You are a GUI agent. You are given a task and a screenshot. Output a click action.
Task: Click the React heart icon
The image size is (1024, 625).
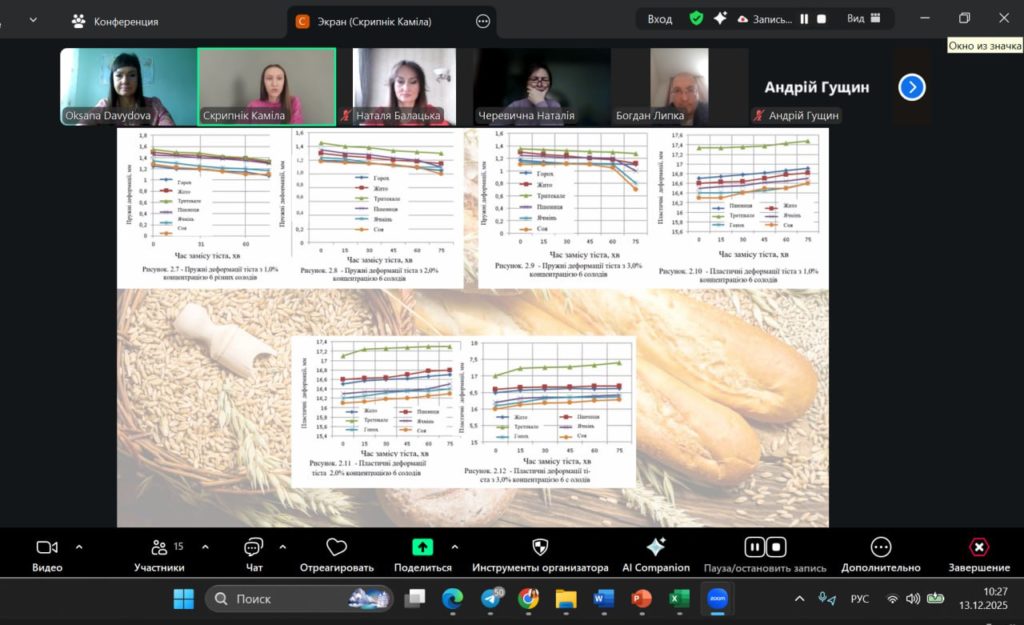click(x=336, y=548)
